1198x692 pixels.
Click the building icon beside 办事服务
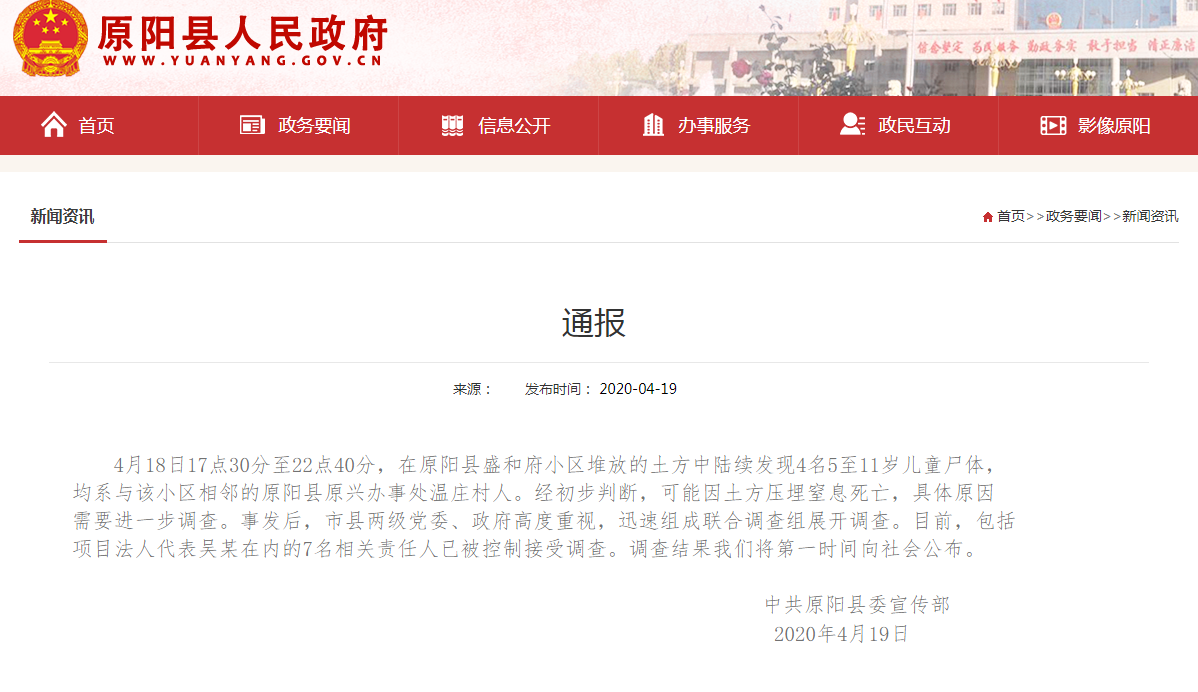click(653, 125)
